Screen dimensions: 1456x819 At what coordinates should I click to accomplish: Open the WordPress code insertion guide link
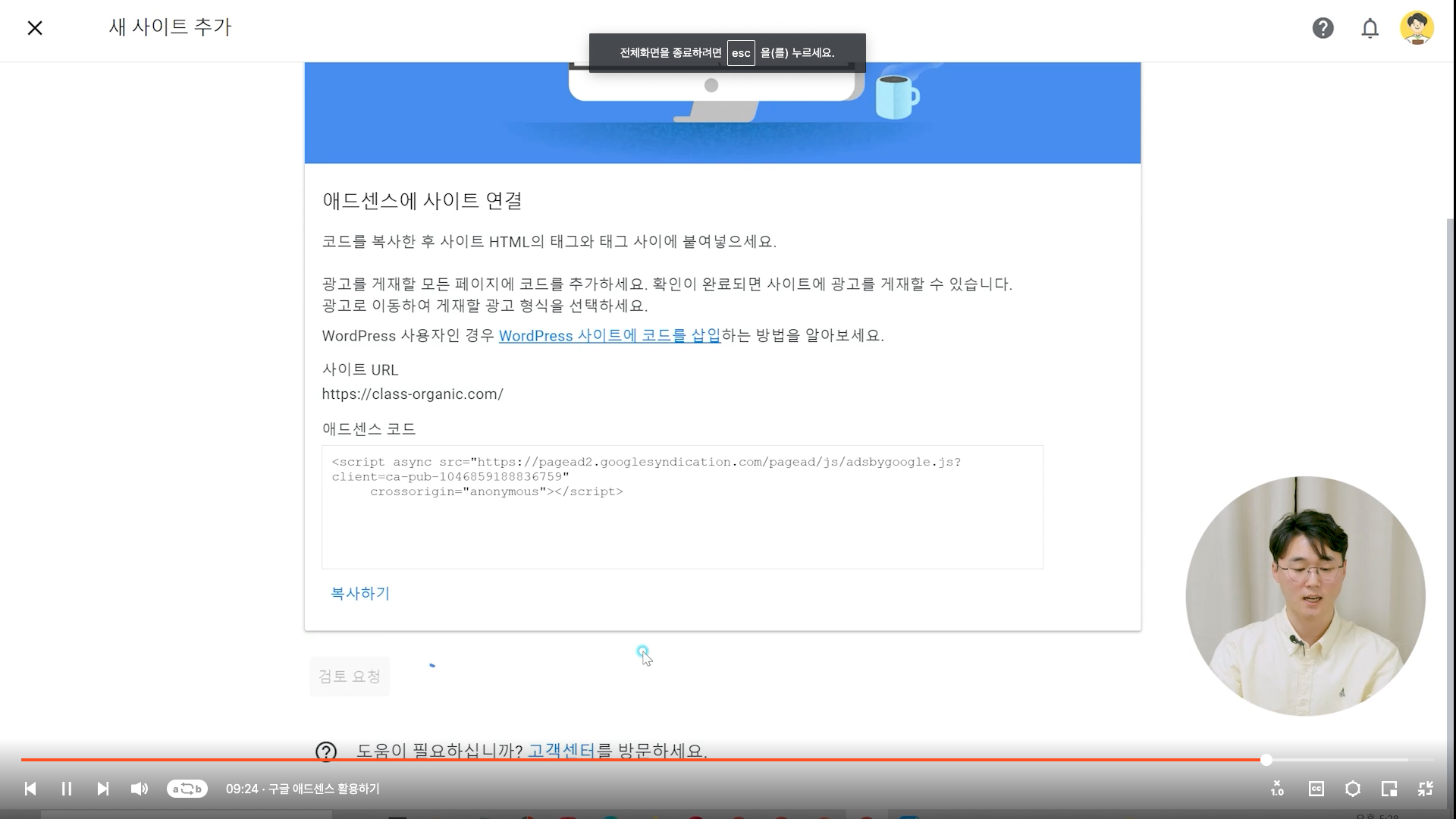point(609,336)
